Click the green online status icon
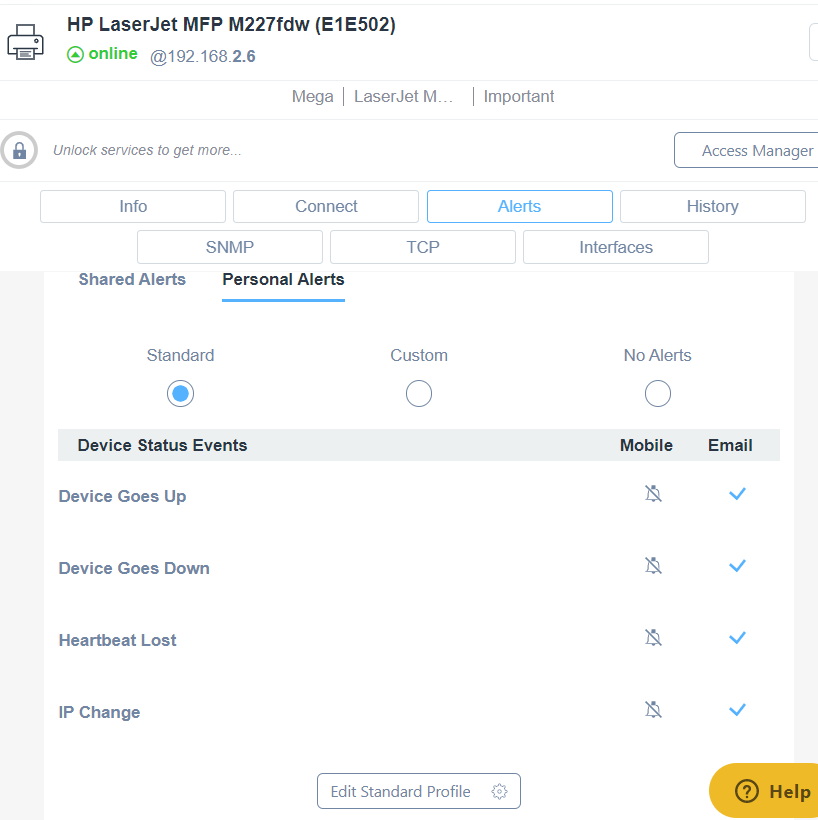 click(x=76, y=55)
